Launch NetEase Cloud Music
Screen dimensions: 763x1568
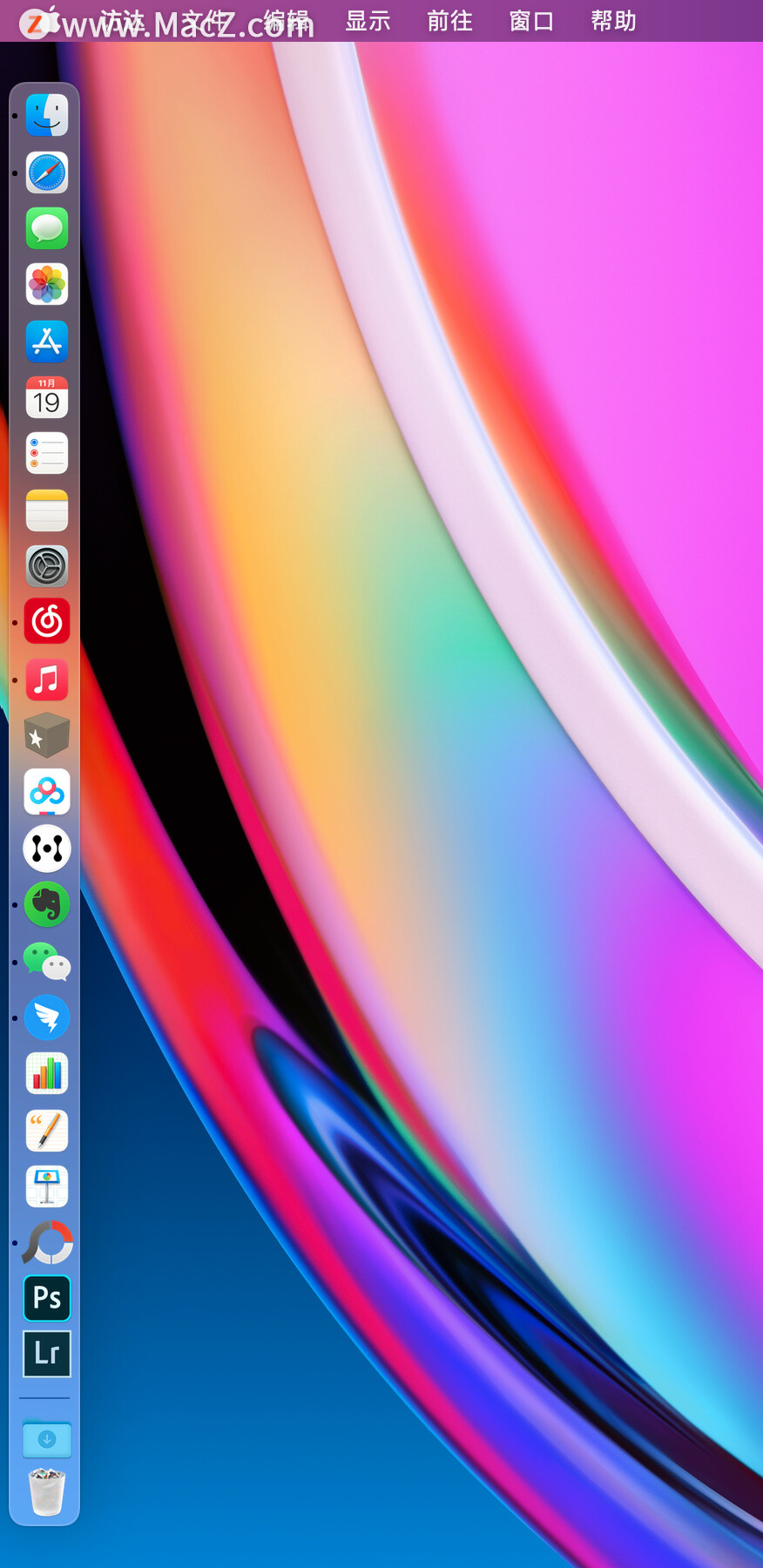click(x=47, y=622)
